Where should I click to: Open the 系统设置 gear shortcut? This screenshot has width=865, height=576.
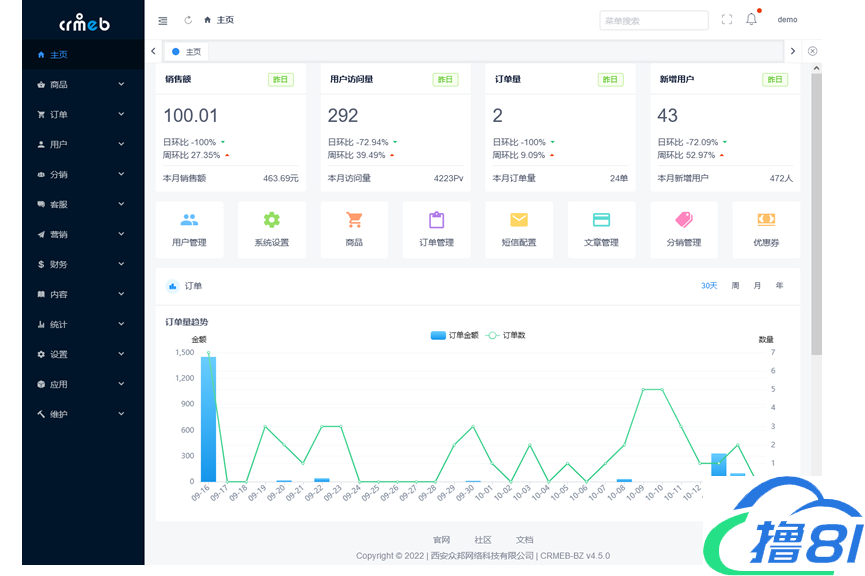(x=271, y=221)
